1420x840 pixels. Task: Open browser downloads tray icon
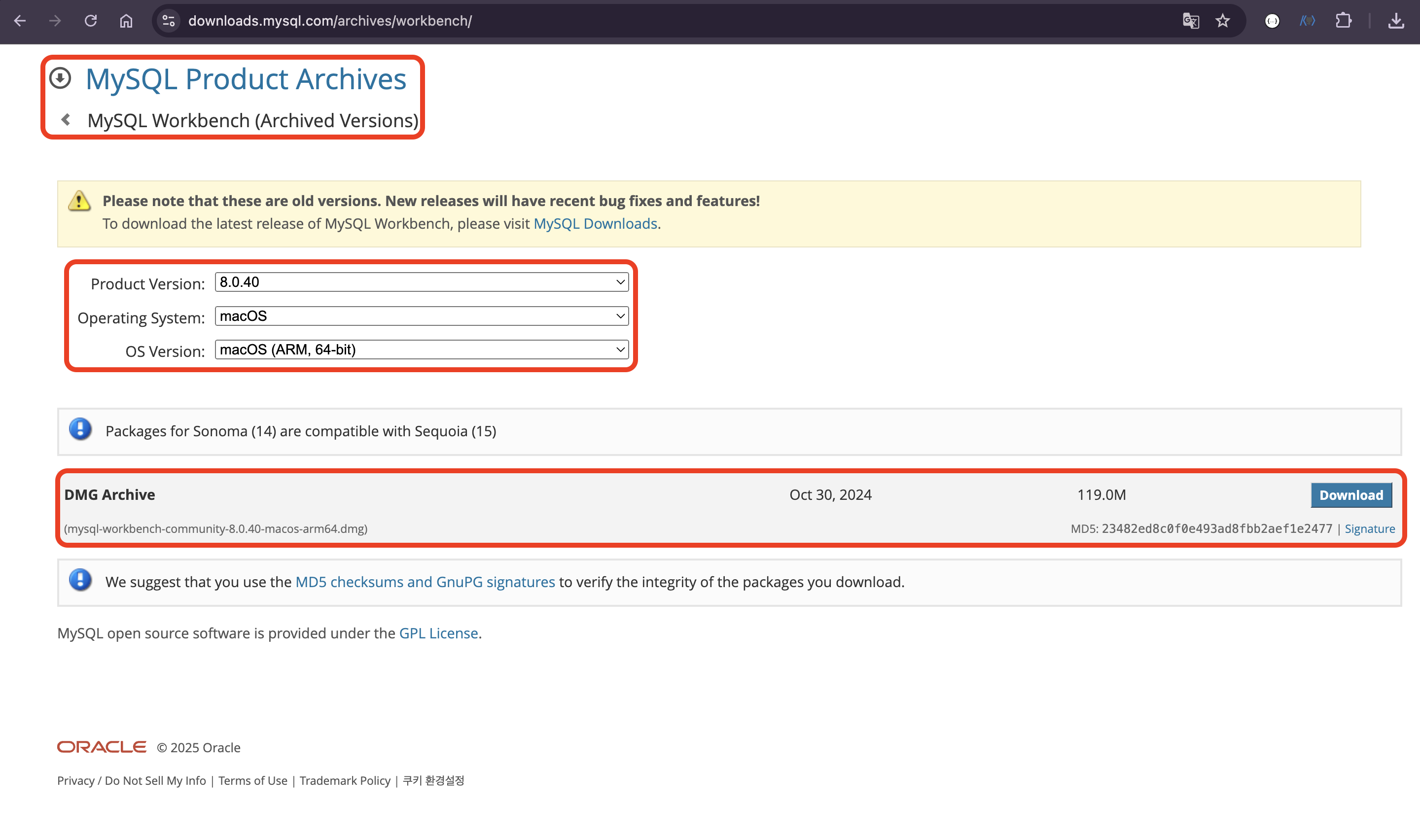tap(1396, 21)
